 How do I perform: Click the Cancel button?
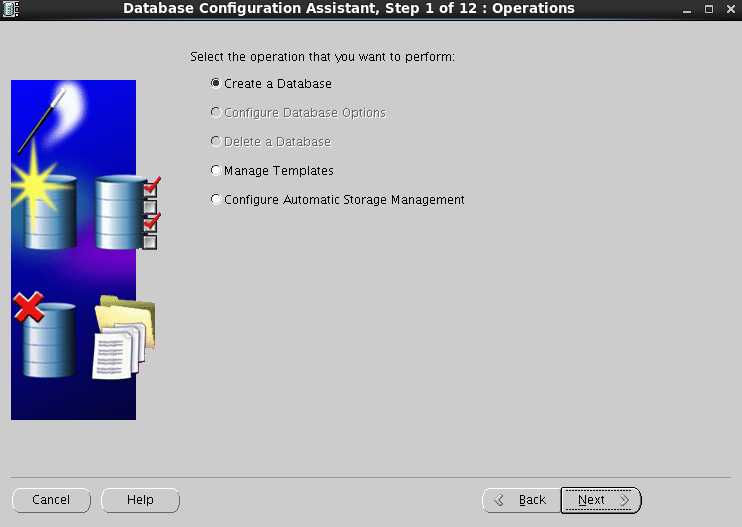[x=51, y=500]
